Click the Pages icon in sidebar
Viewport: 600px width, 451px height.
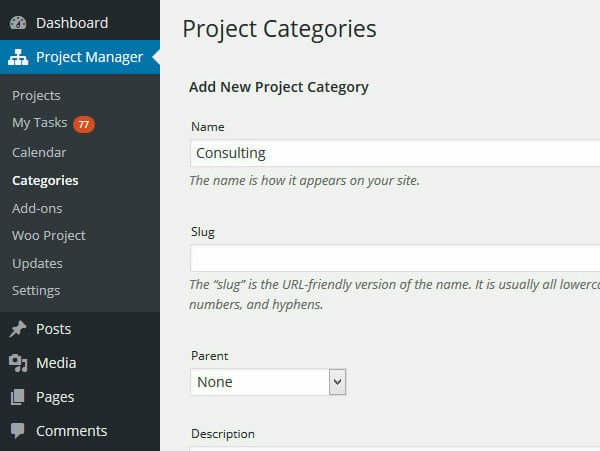[x=18, y=397]
